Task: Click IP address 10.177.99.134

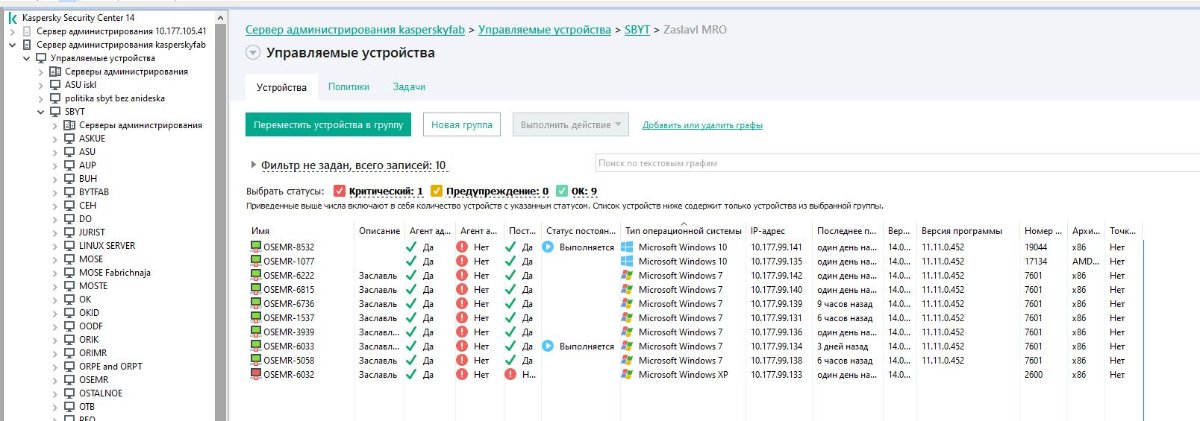Action: point(776,346)
